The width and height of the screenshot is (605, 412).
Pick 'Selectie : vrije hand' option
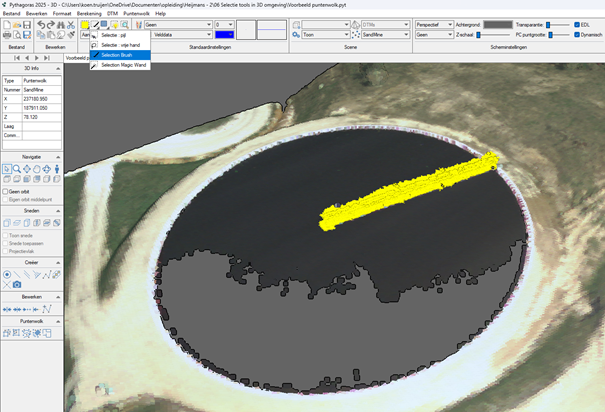[120, 45]
